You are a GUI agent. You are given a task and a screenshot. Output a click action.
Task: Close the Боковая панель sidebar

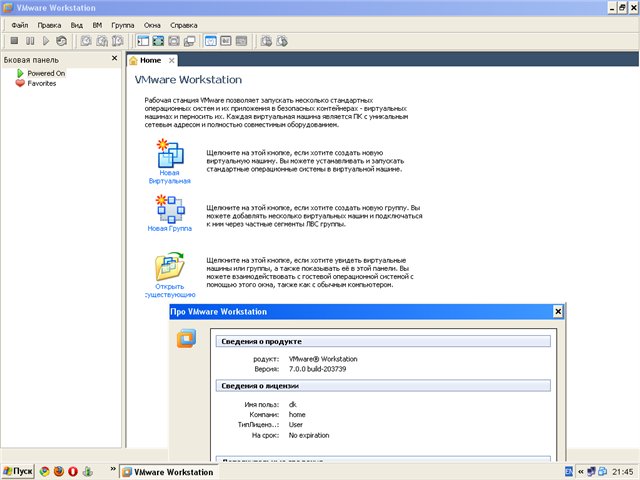click(114, 58)
